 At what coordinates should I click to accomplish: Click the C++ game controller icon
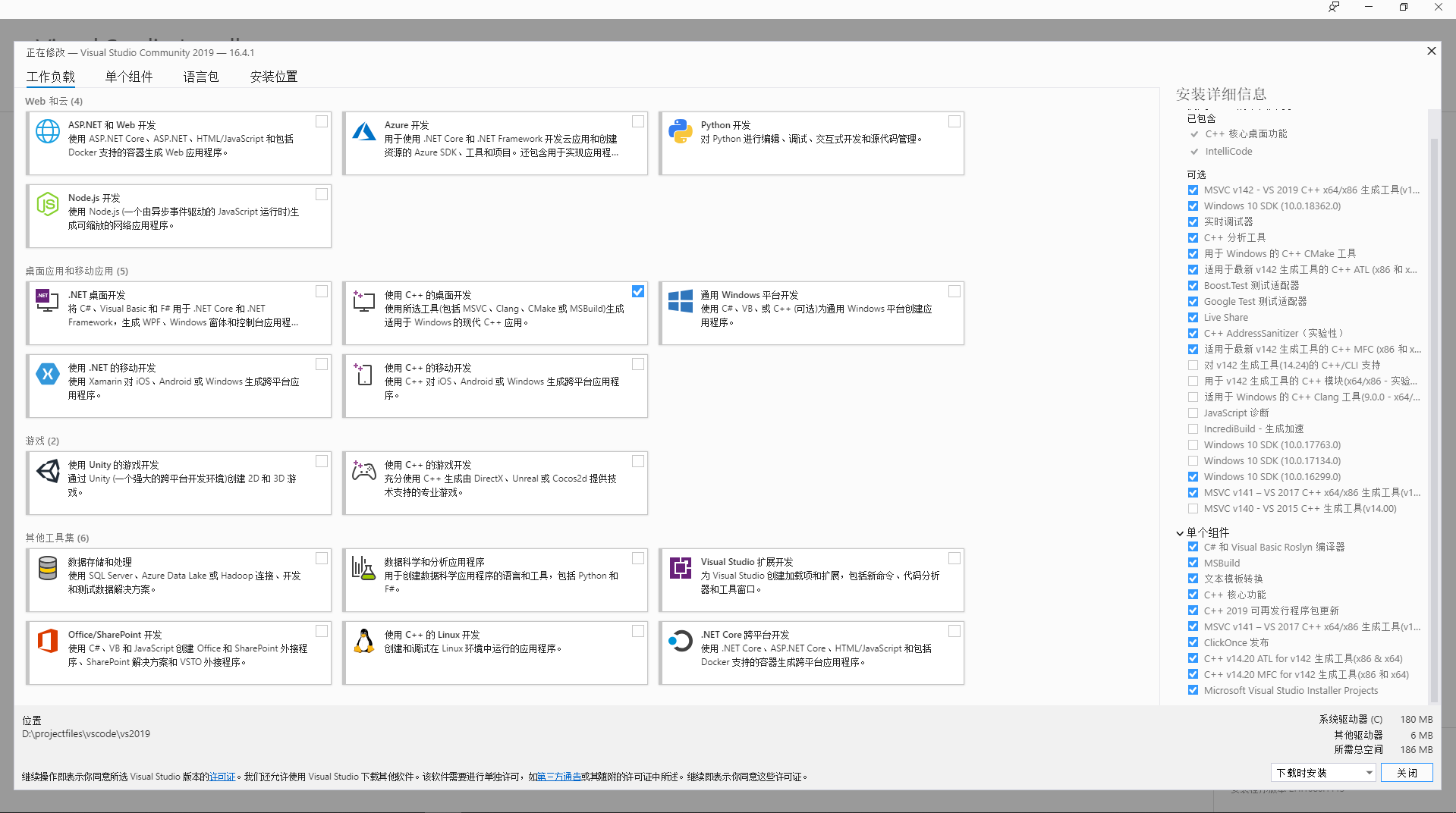click(x=364, y=471)
